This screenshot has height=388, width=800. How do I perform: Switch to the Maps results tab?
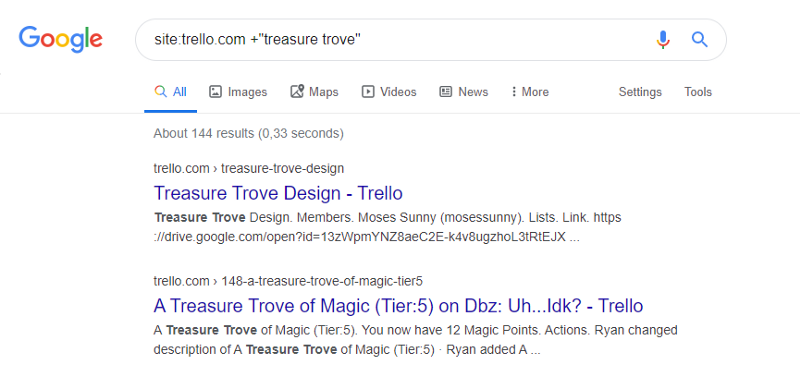(314, 92)
